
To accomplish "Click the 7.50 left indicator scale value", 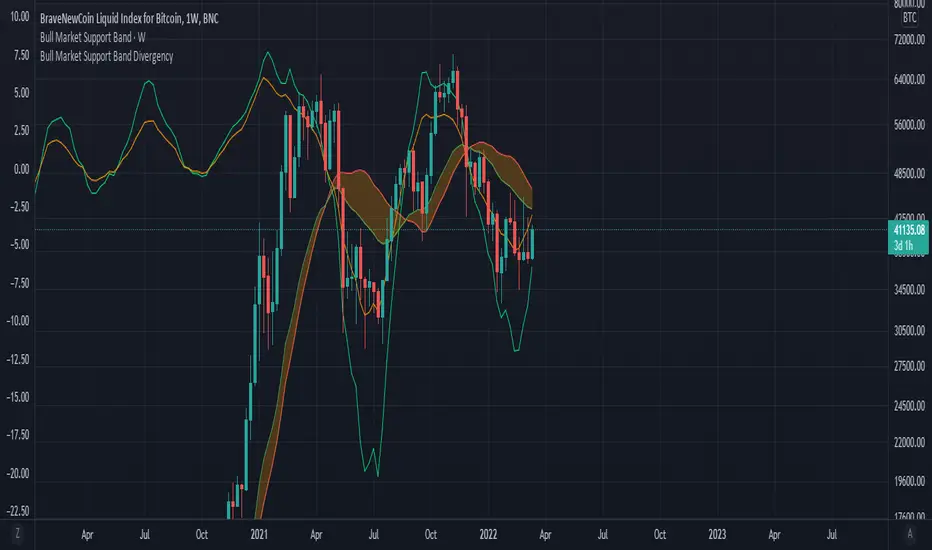I will [21, 55].
